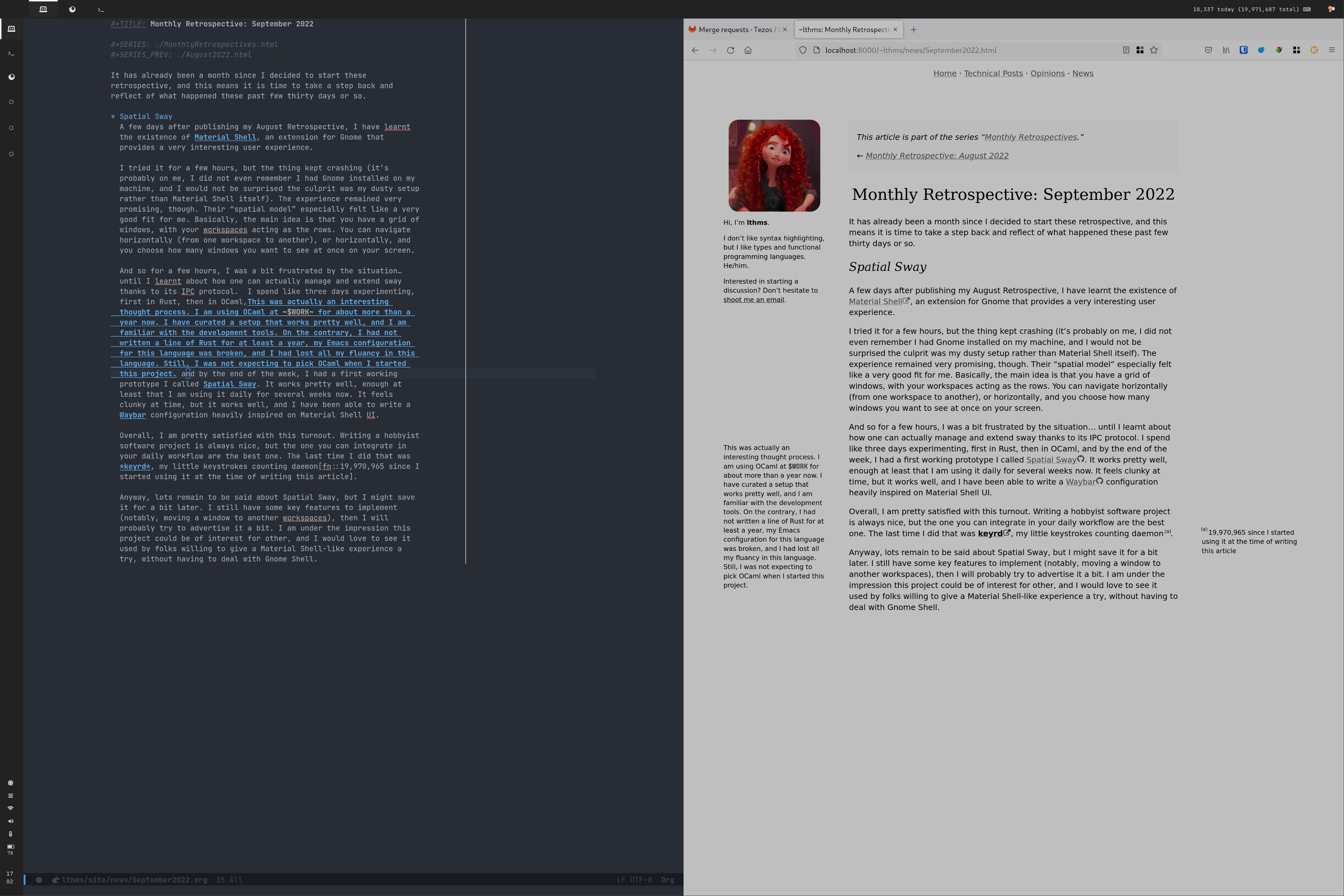
Task: Save page to Pocket
Action: pos(1208,50)
